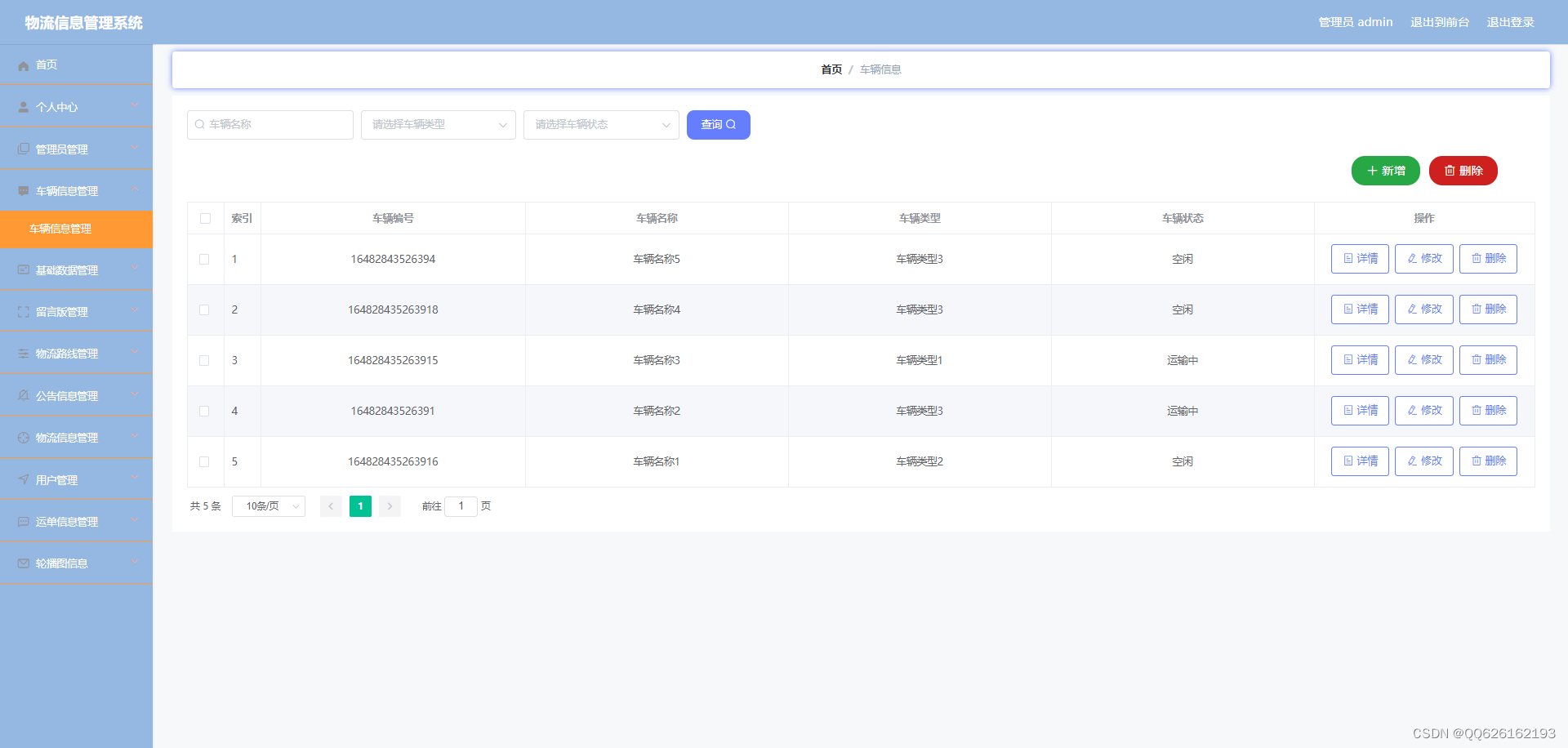Click 删除 for 车辆名称1

[x=1488, y=461]
